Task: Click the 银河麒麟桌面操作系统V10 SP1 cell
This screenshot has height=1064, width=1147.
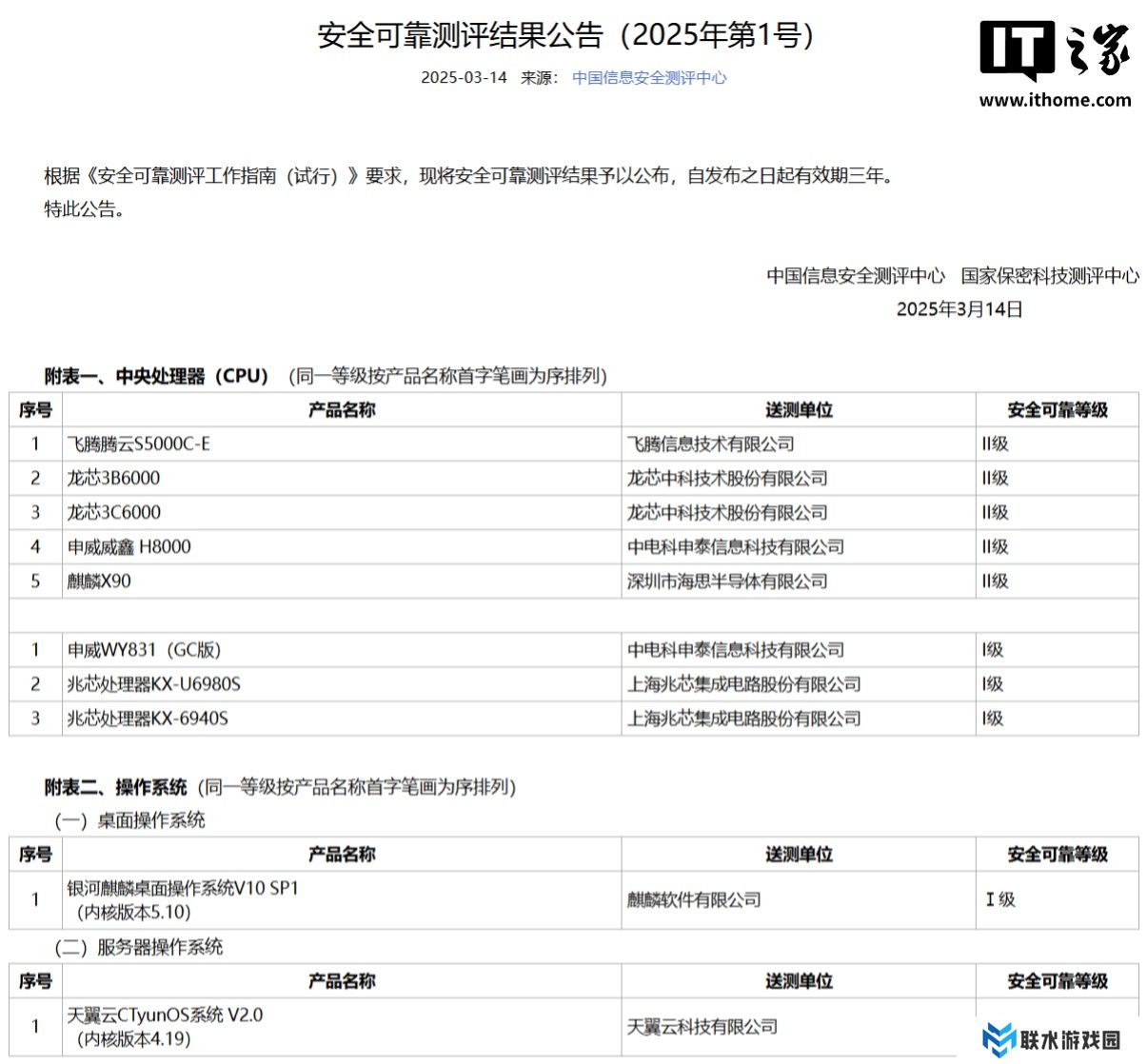Action: click(183, 889)
